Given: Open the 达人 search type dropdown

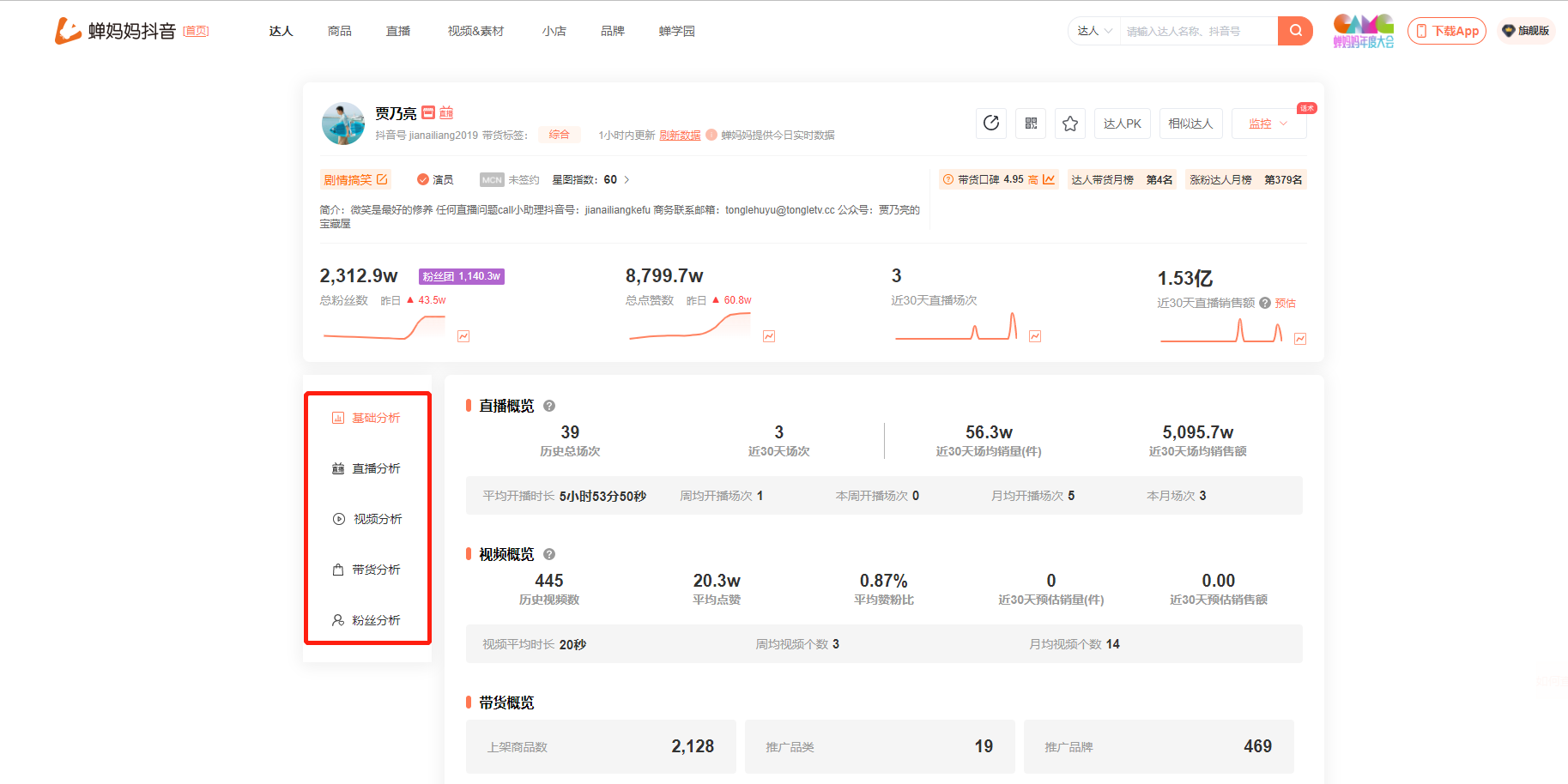Looking at the screenshot, I should tap(1094, 31).
